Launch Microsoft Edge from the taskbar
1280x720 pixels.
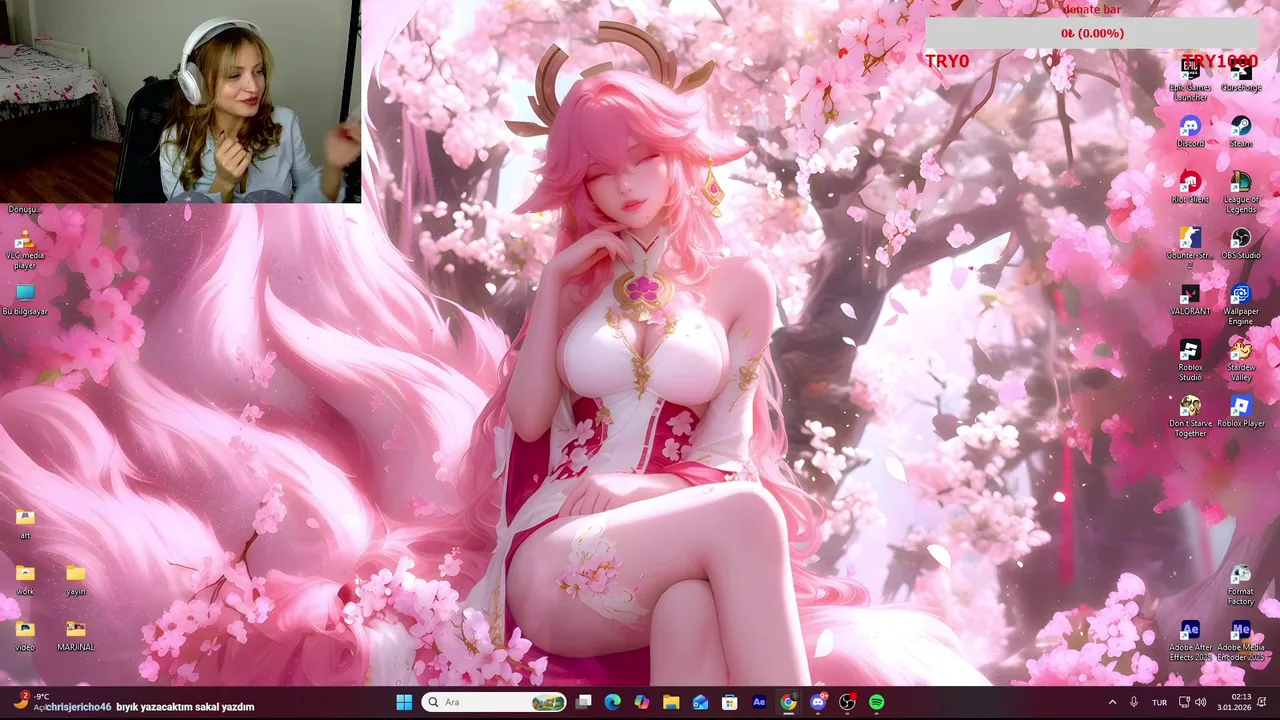pyautogui.click(x=613, y=702)
